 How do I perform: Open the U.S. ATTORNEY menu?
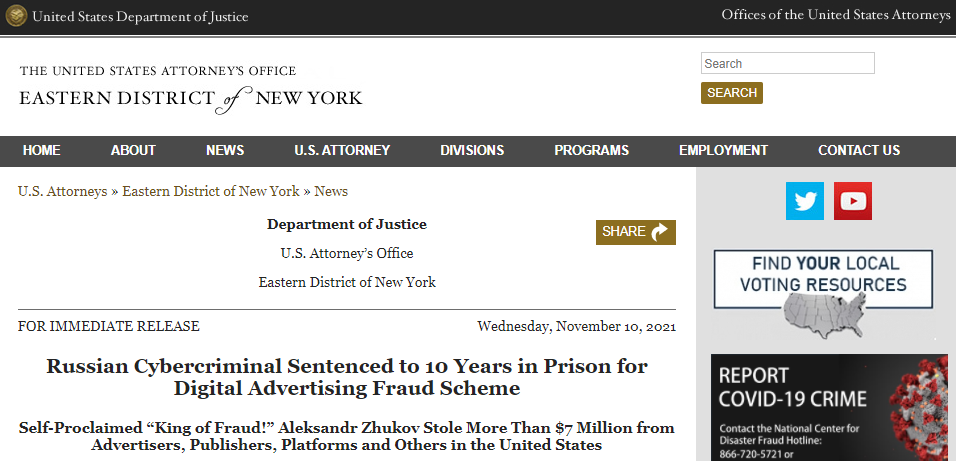coord(342,151)
